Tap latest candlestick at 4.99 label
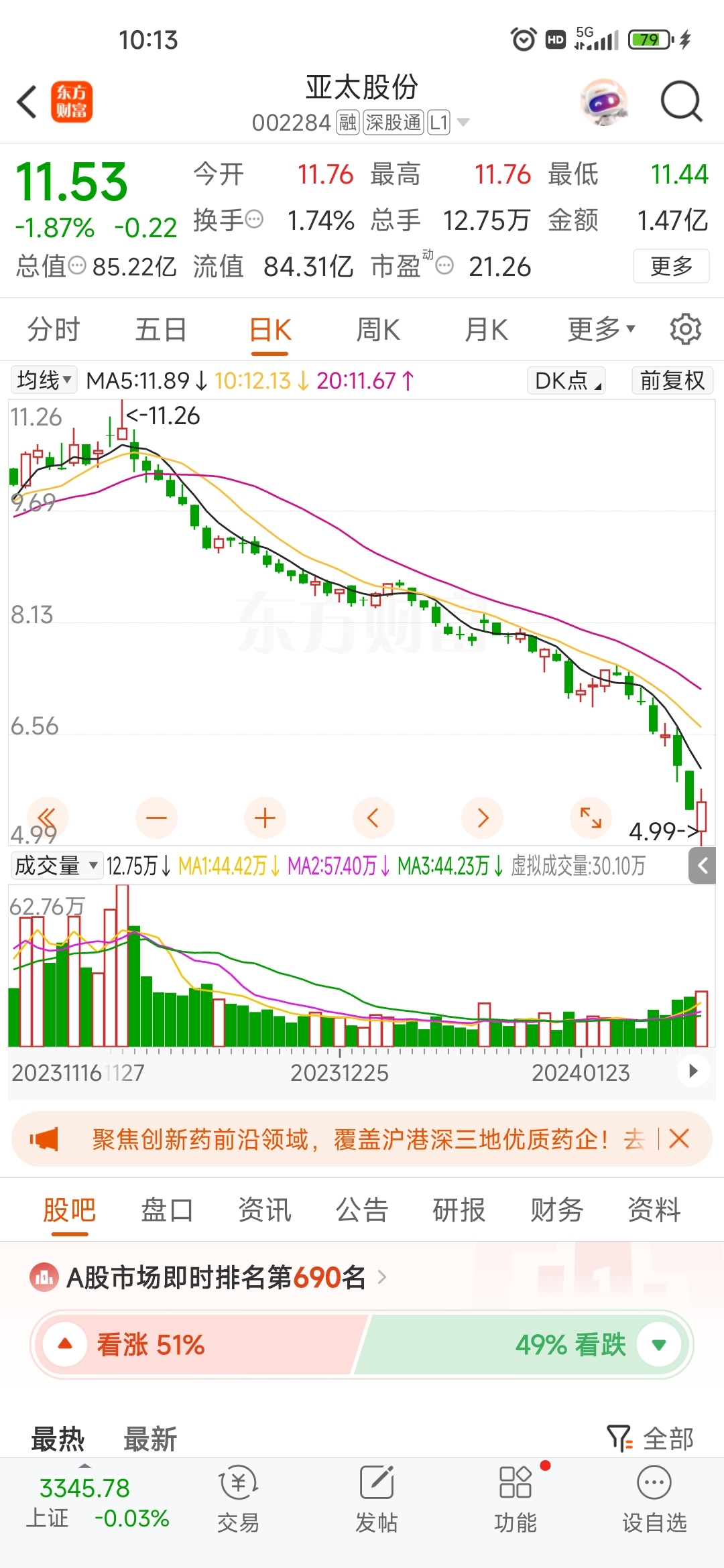Viewport: 724px width, 1568px height. pyautogui.click(x=702, y=815)
